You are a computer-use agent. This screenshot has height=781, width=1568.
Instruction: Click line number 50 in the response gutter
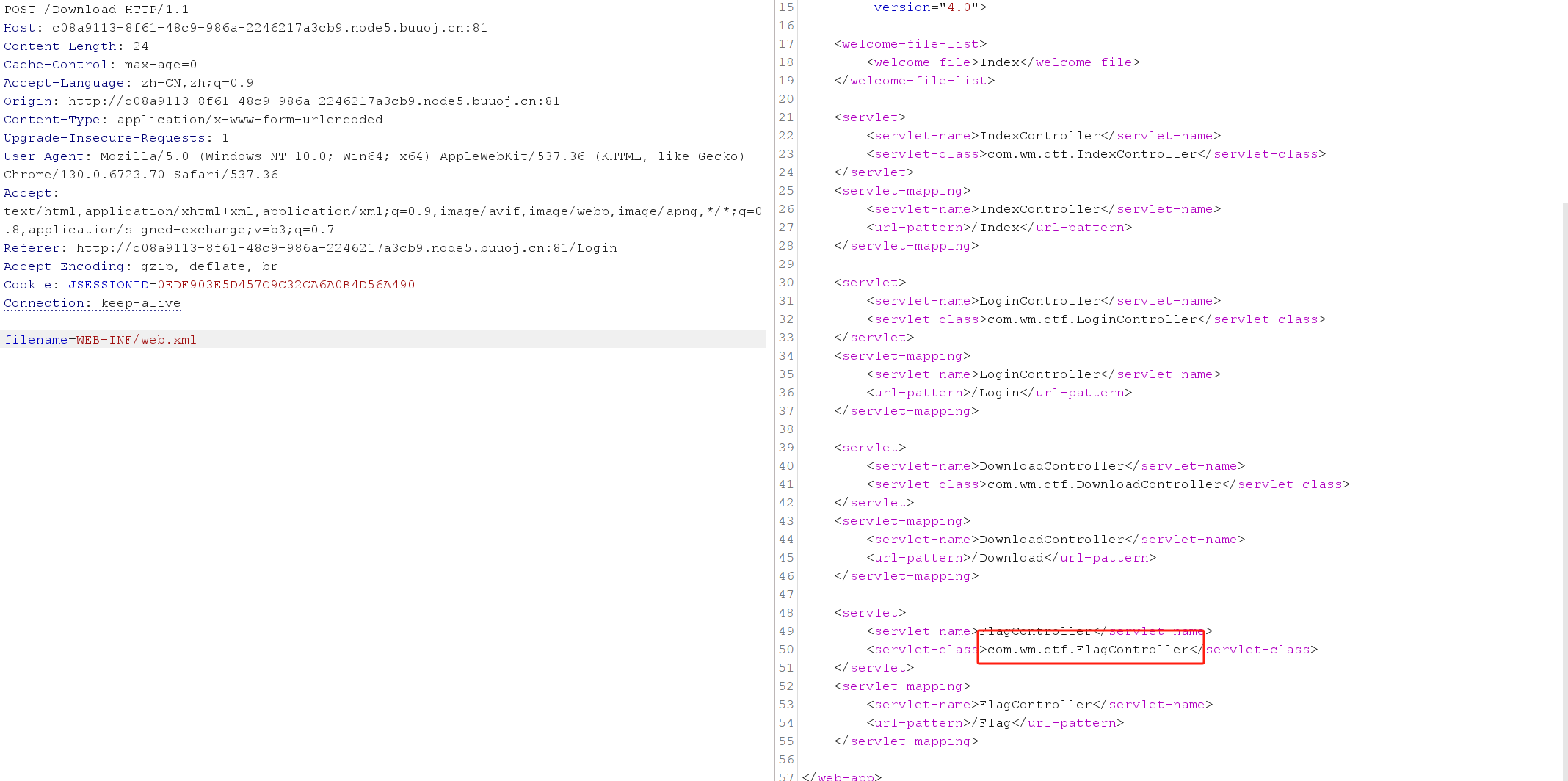(x=785, y=650)
